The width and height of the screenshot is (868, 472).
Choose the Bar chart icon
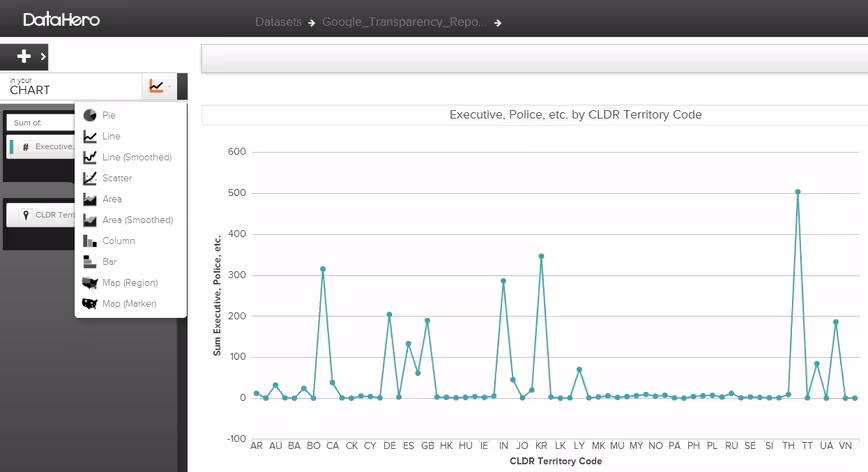pyautogui.click(x=90, y=262)
